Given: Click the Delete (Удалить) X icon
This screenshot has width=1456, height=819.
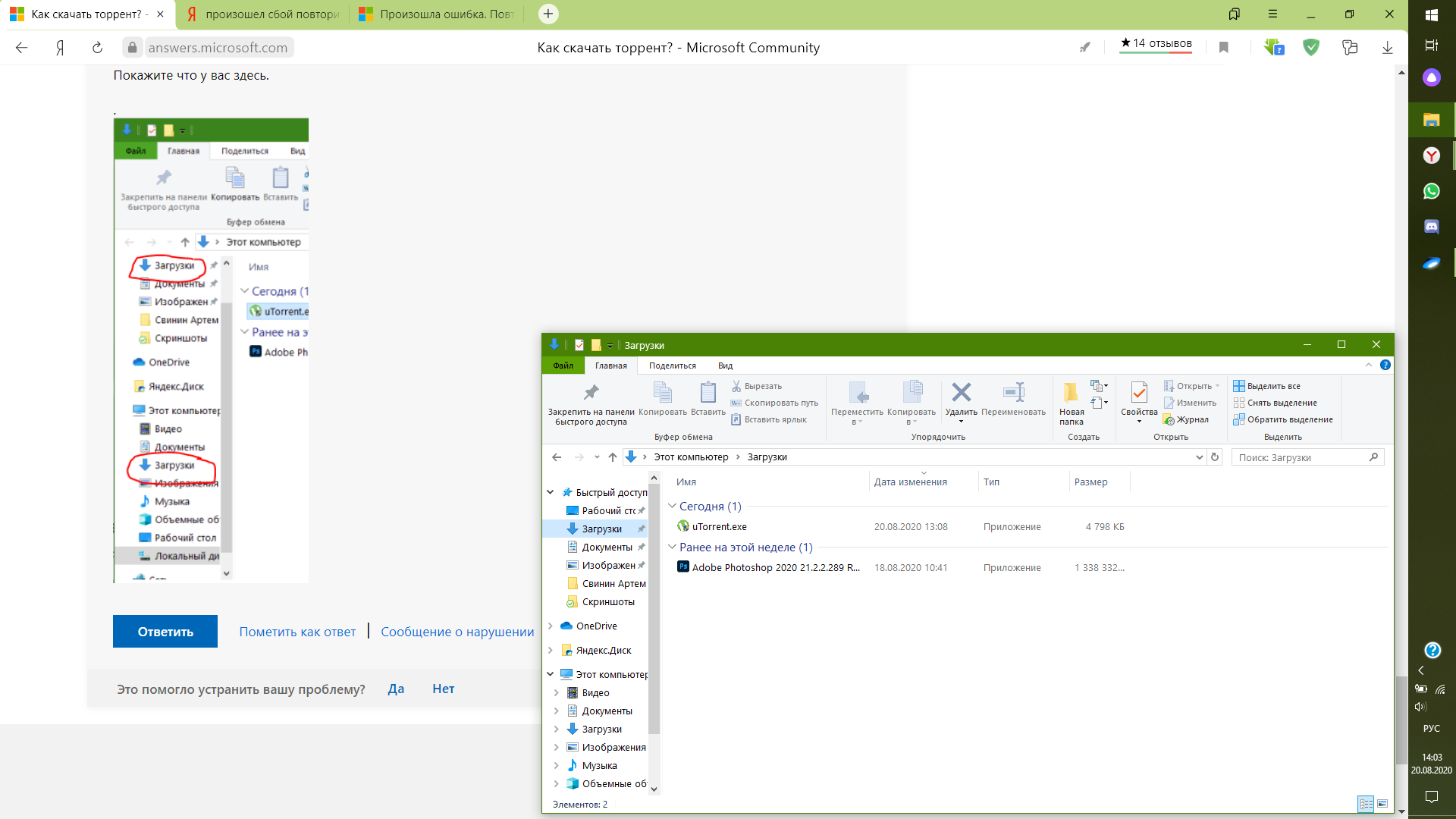Looking at the screenshot, I should [x=961, y=392].
